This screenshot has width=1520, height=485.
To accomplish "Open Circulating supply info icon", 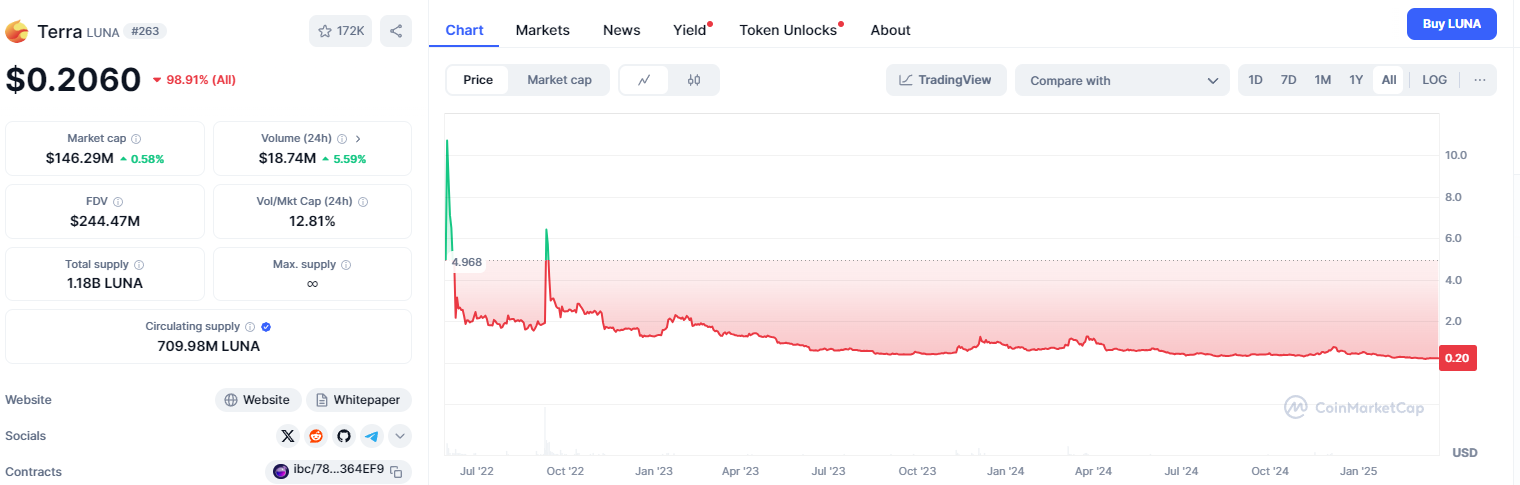I will tap(250, 327).
